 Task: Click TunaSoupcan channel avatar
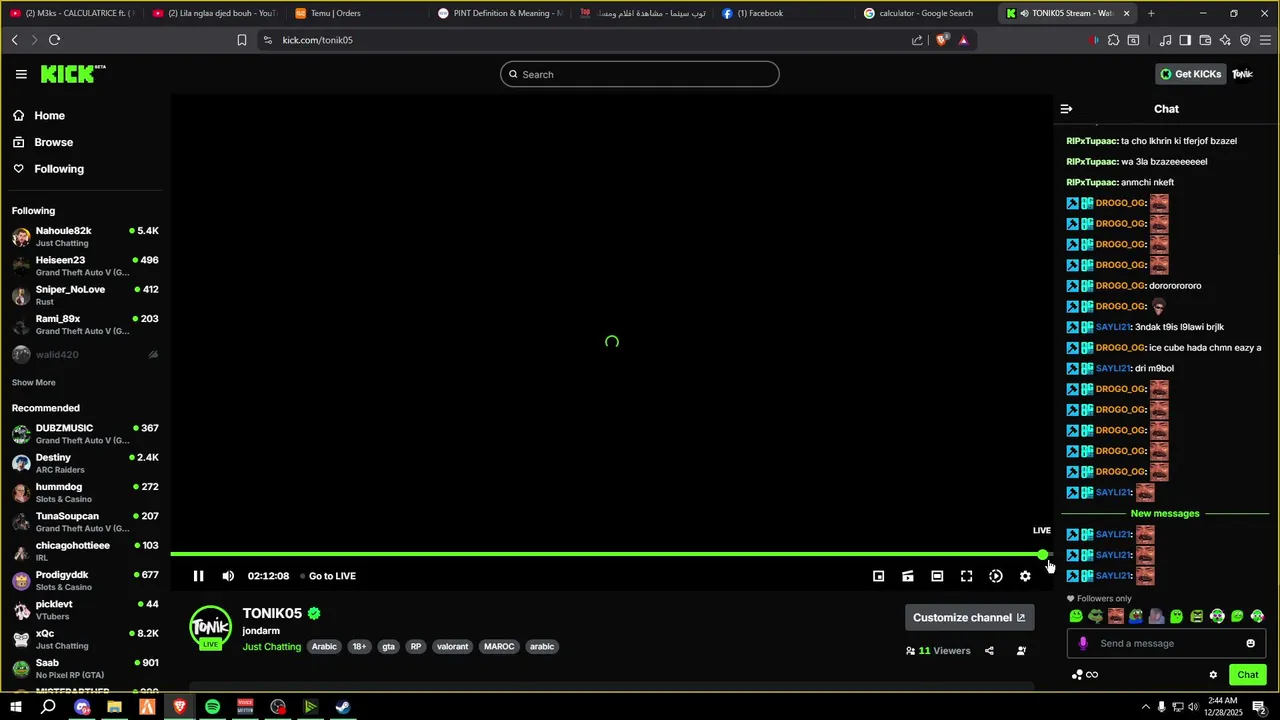coord(21,522)
